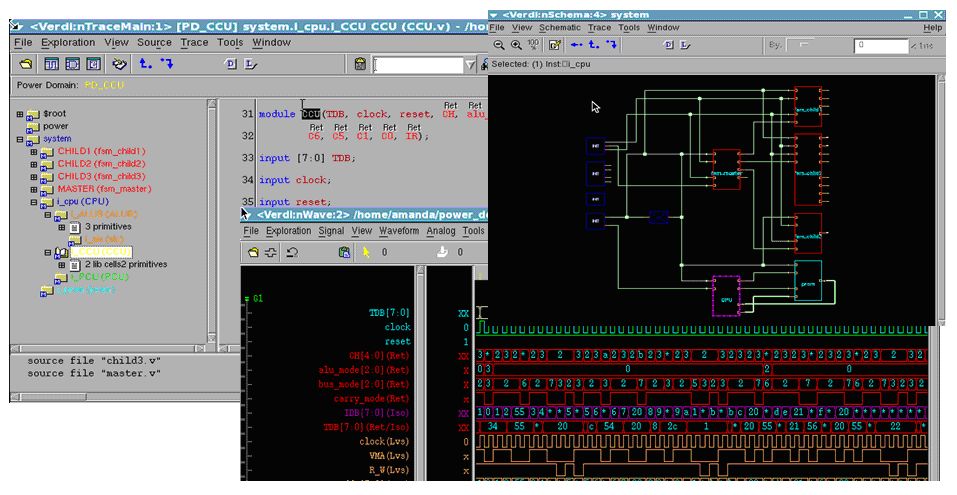
Task: Open new schematic window icon in nTrace toolbar
Action: [x=73, y=63]
